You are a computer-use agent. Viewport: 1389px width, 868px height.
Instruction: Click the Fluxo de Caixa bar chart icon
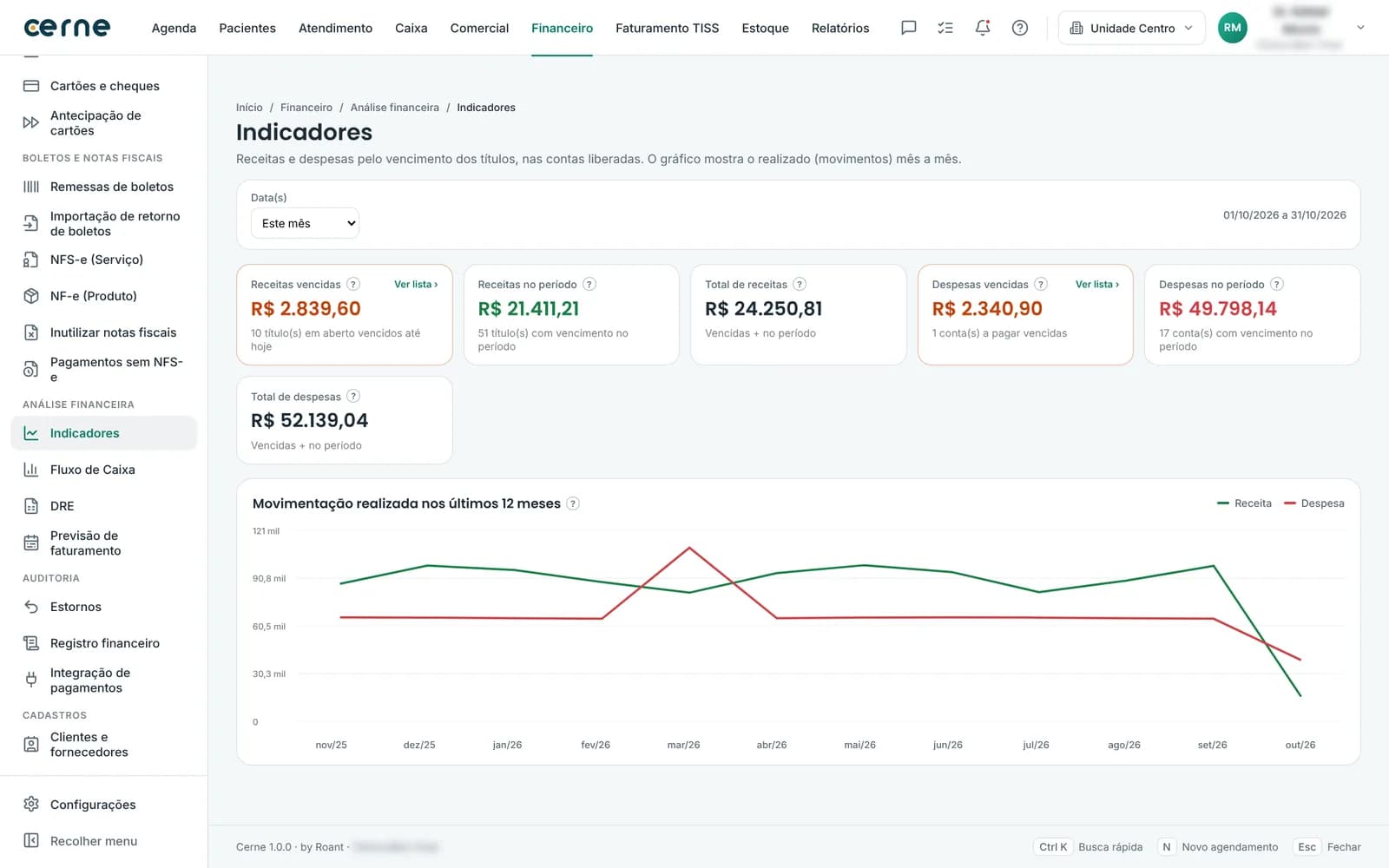click(31, 470)
